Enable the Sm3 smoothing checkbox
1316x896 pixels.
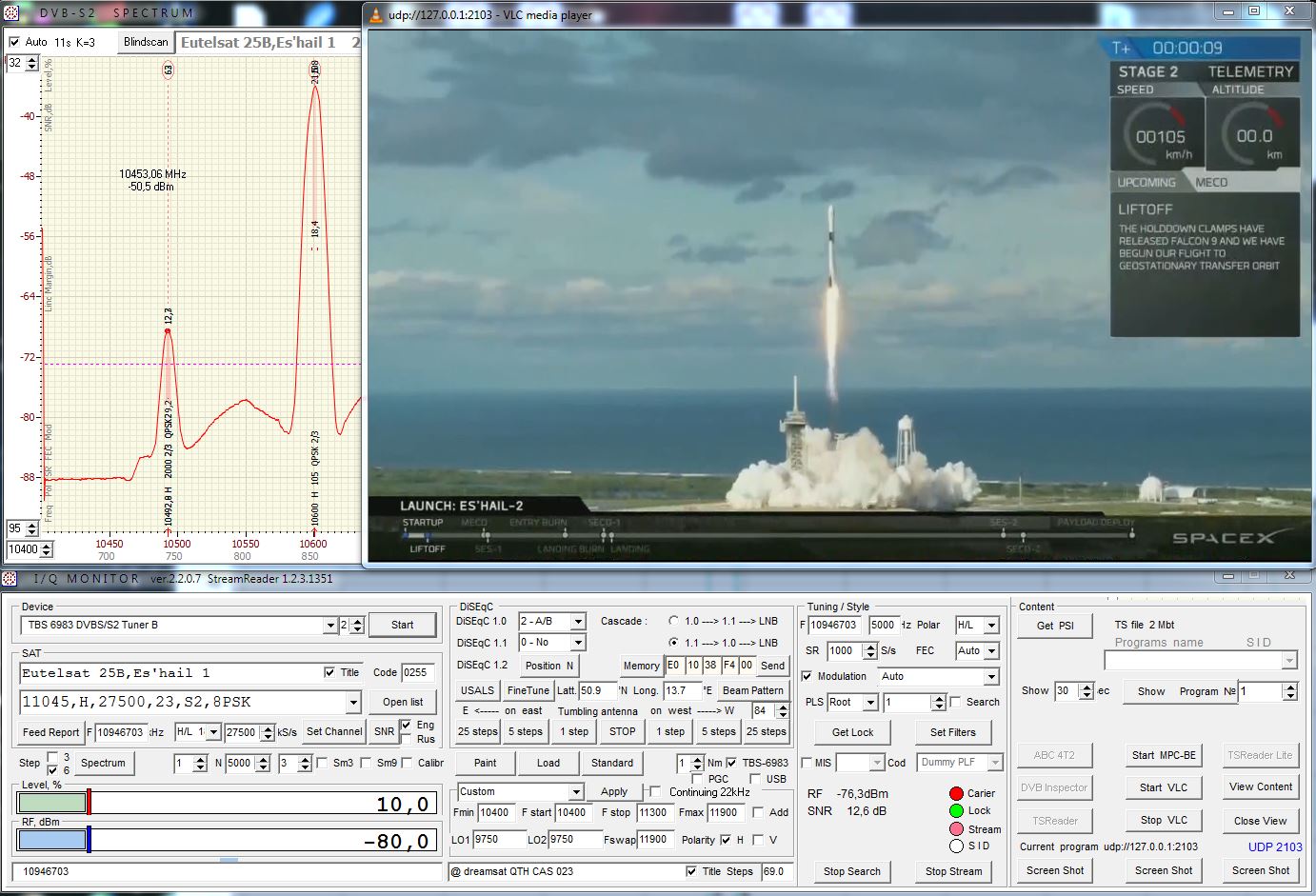pyautogui.click(x=322, y=763)
